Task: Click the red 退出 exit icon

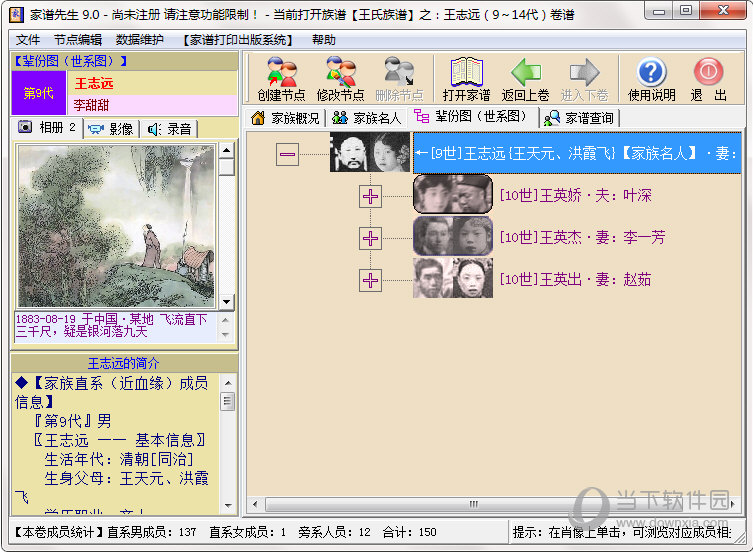Action: (x=708, y=79)
